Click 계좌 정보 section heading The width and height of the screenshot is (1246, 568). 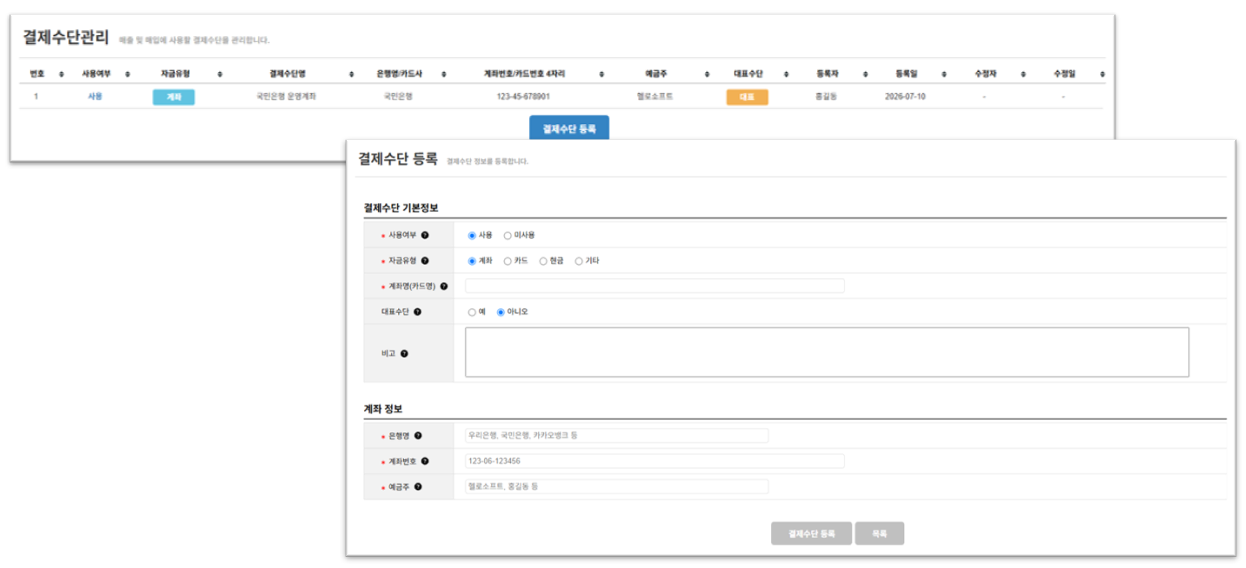[383, 409]
